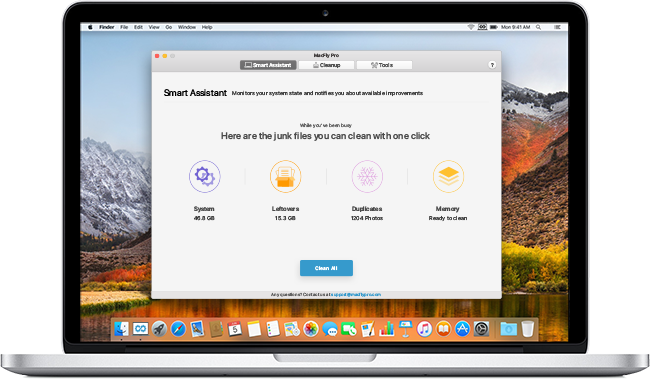Open the Trash in the Dock

tap(528, 329)
